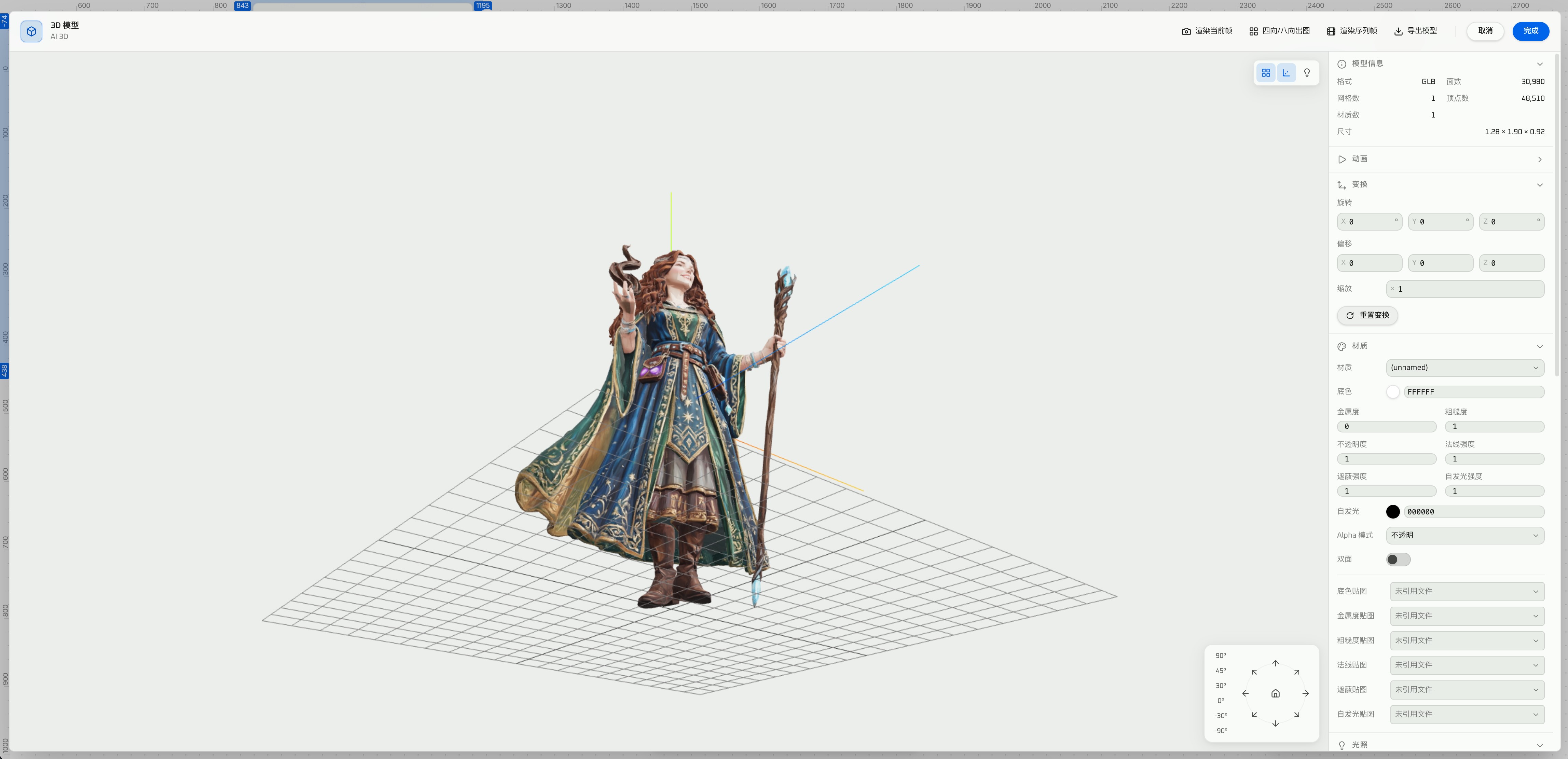Click 重置变换 button
The image size is (1568, 759).
(x=1367, y=315)
